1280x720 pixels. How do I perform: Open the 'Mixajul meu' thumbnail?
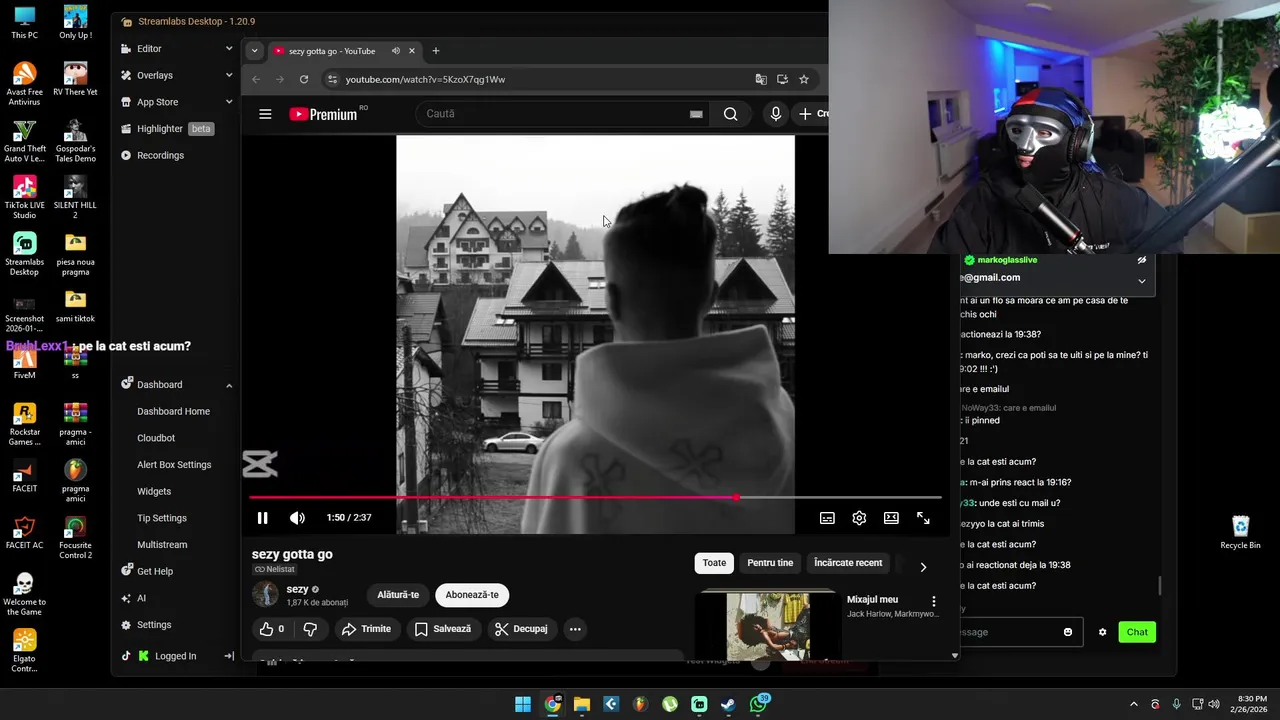tap(768, 625)
